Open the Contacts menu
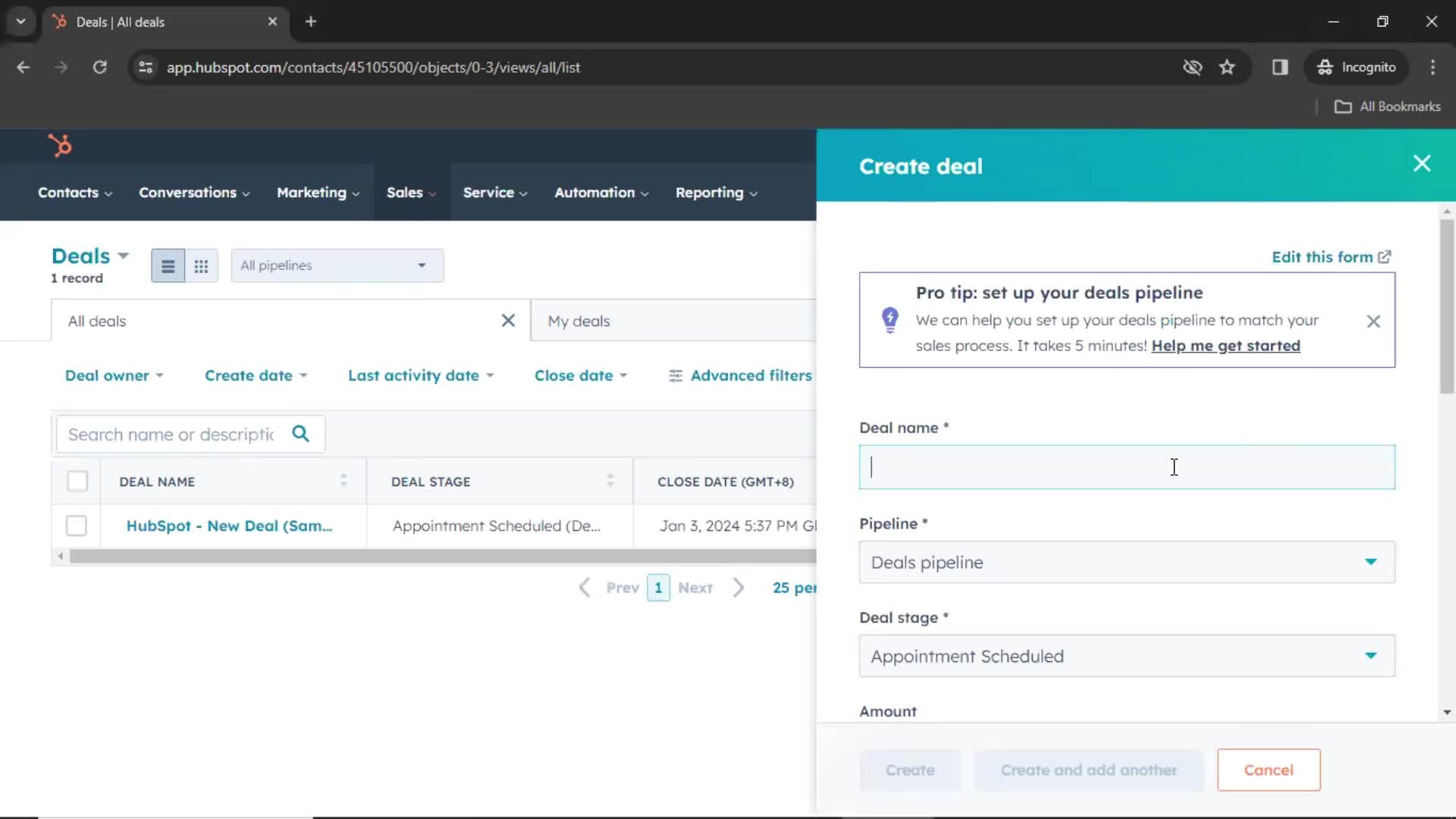The image size is (1456, 819). pyautogui.click(x=75, y=193)
